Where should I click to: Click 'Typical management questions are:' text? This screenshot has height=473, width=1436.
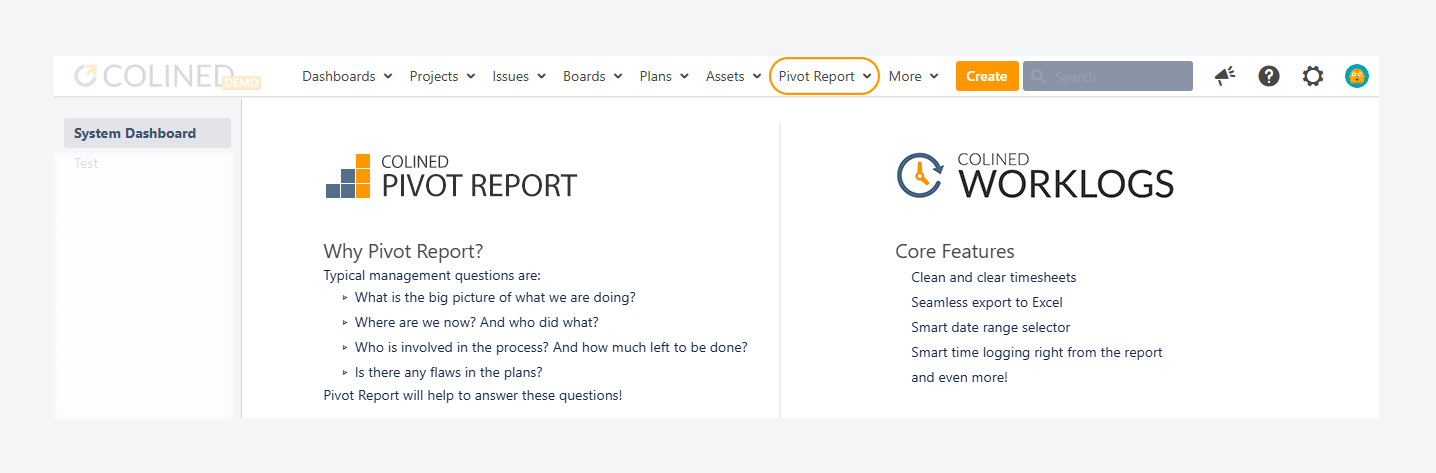click(432, 275)
